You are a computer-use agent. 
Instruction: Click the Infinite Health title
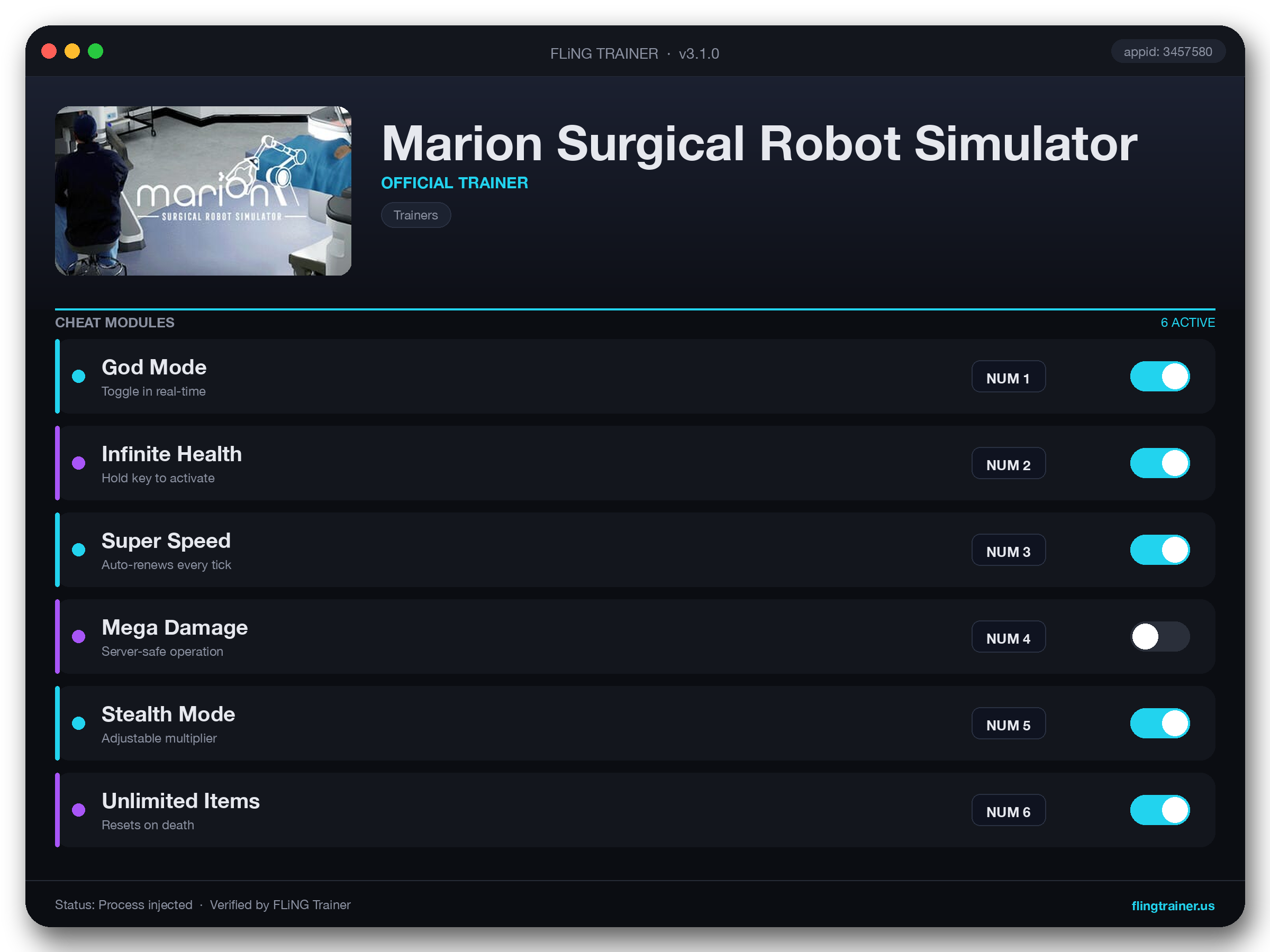(x=171, y=454)
